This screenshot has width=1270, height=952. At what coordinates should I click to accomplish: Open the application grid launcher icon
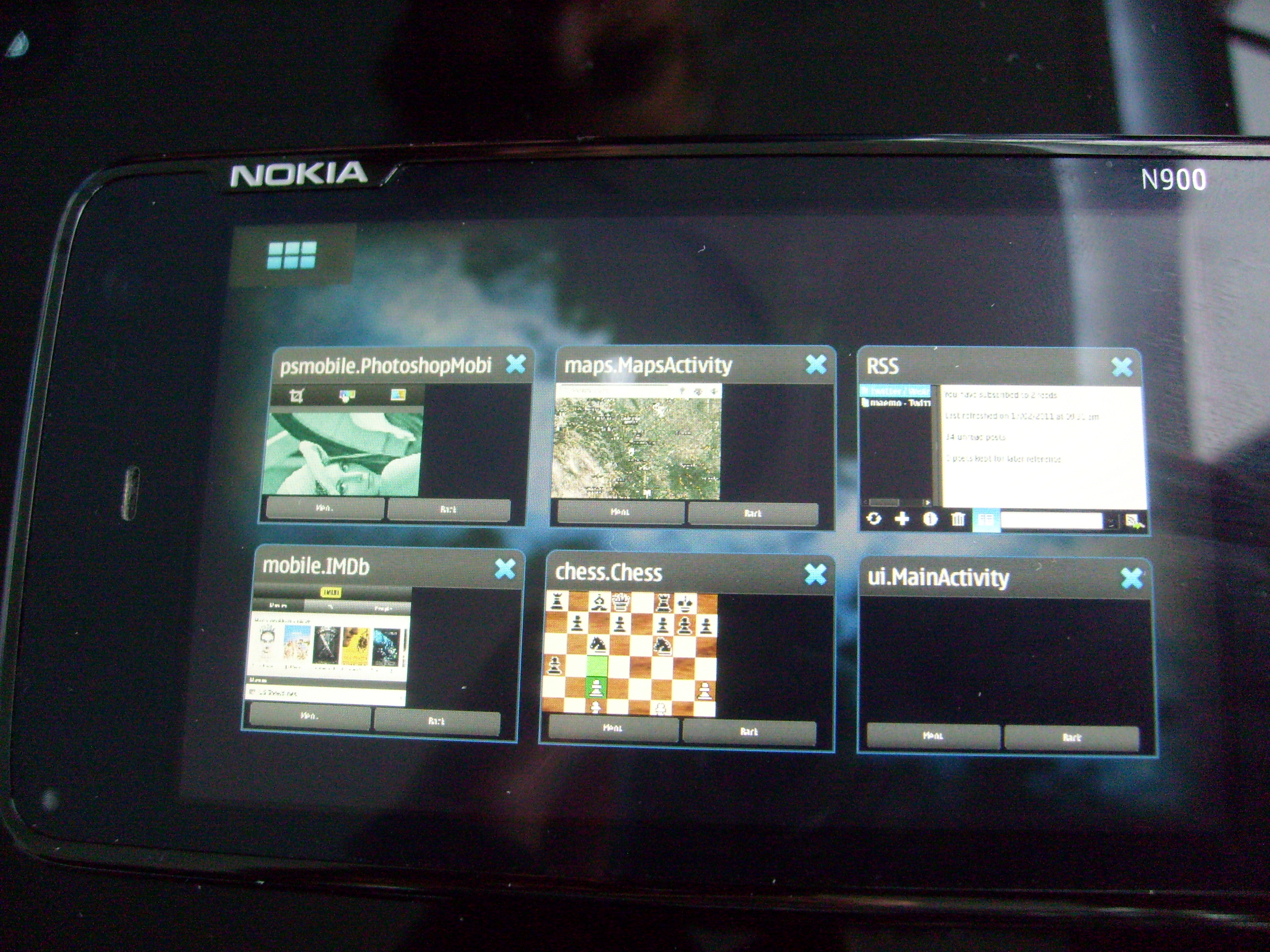click(x=292, y=255)
